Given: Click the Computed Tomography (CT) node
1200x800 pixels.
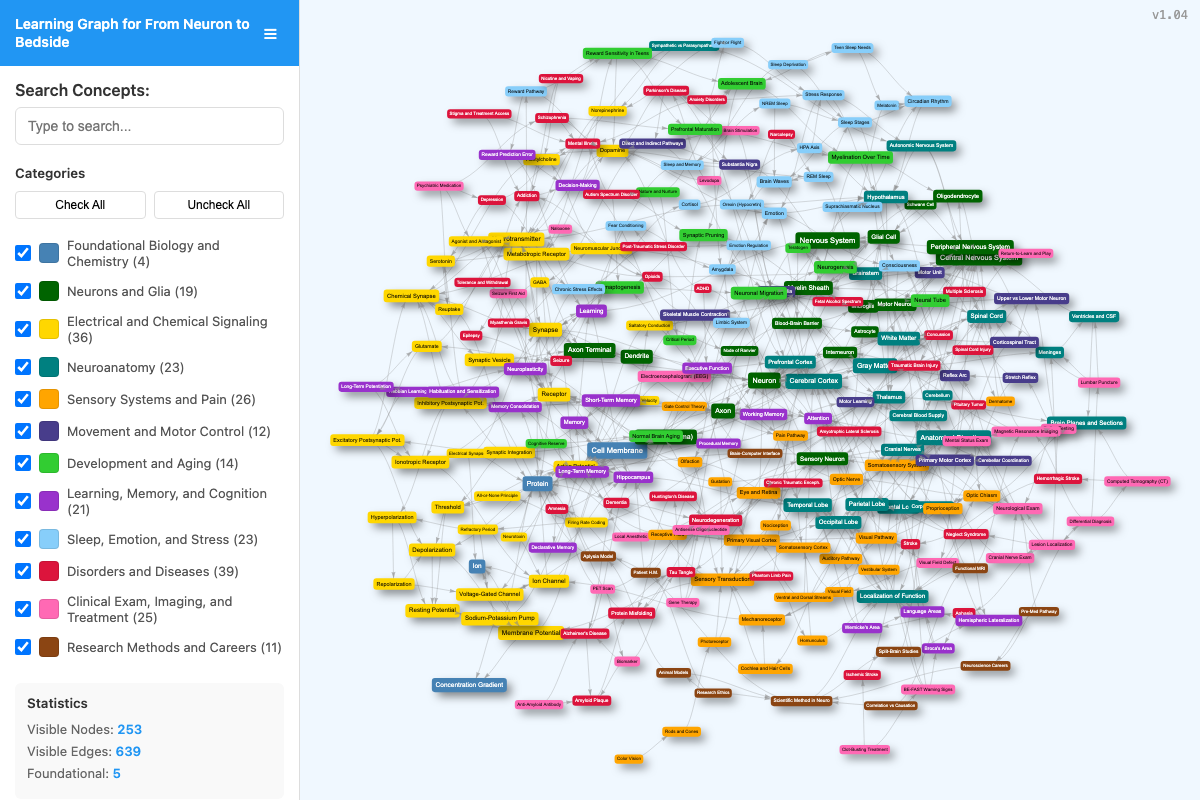Looking at the screenshot, I should pyautogui.click(x=1137, y=482).
